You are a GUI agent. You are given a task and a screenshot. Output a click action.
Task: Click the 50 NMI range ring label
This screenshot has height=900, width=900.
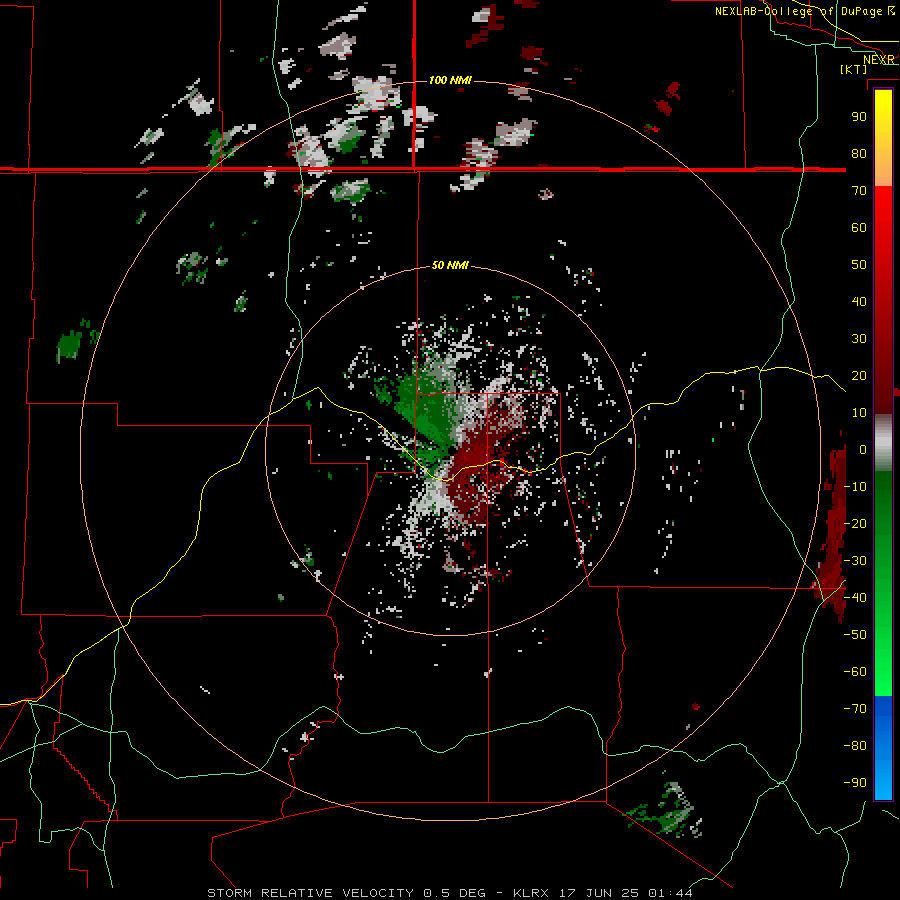pos(450,265)
